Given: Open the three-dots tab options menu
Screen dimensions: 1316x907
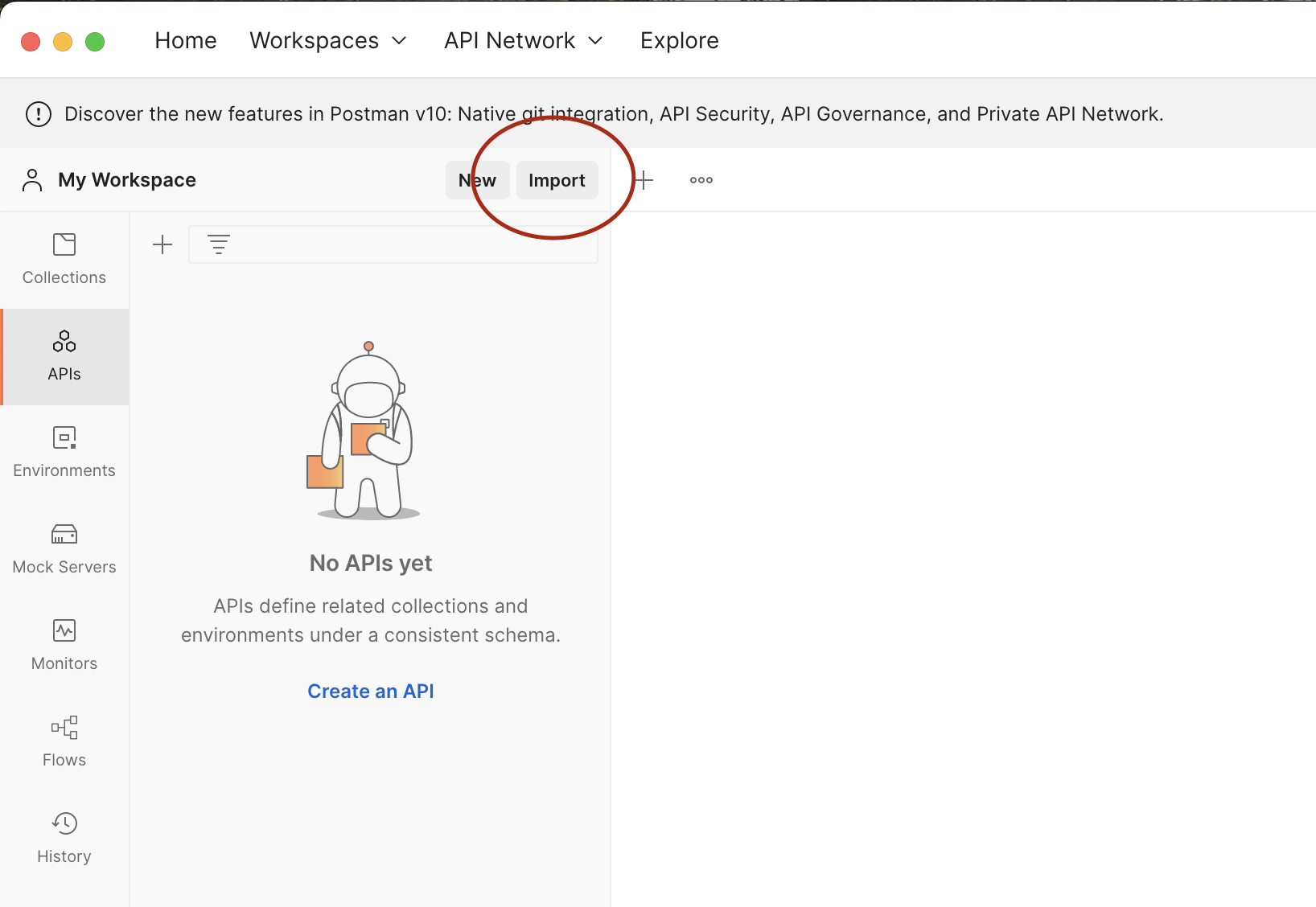Looking at the screenshot, I should click(701, 180).
